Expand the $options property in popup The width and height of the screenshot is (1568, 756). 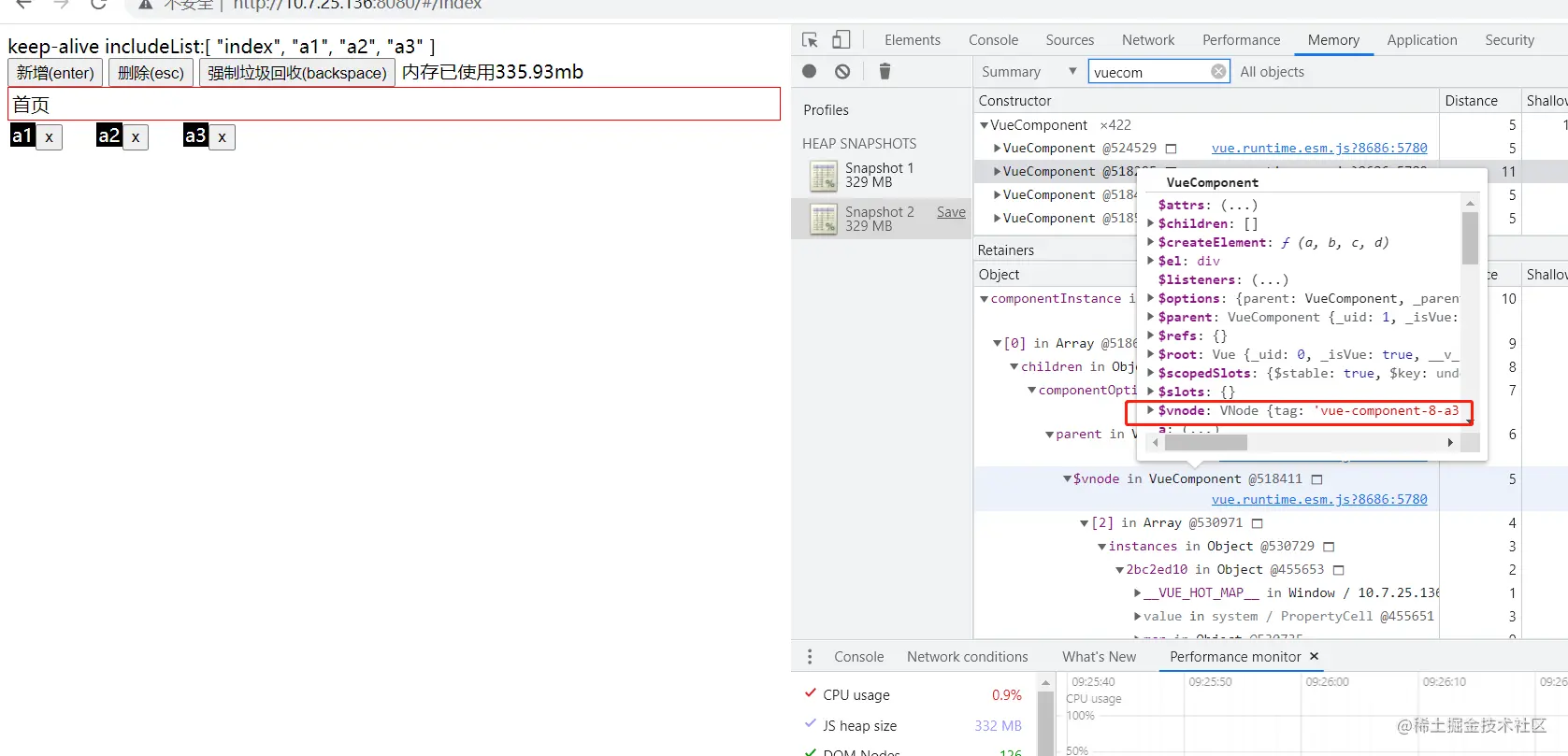1151,299
